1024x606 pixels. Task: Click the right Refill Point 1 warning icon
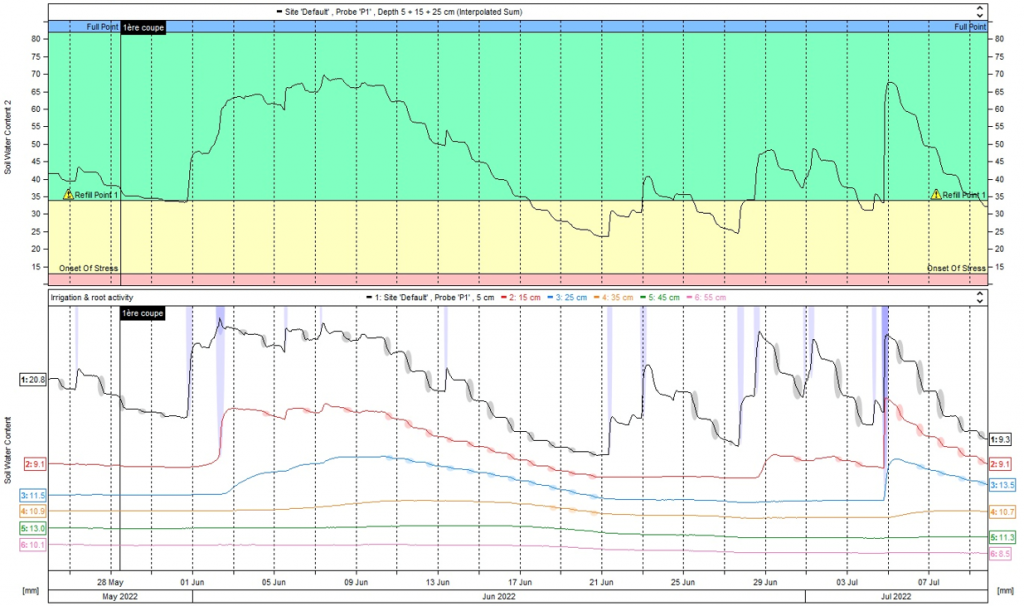pos(936,195)
